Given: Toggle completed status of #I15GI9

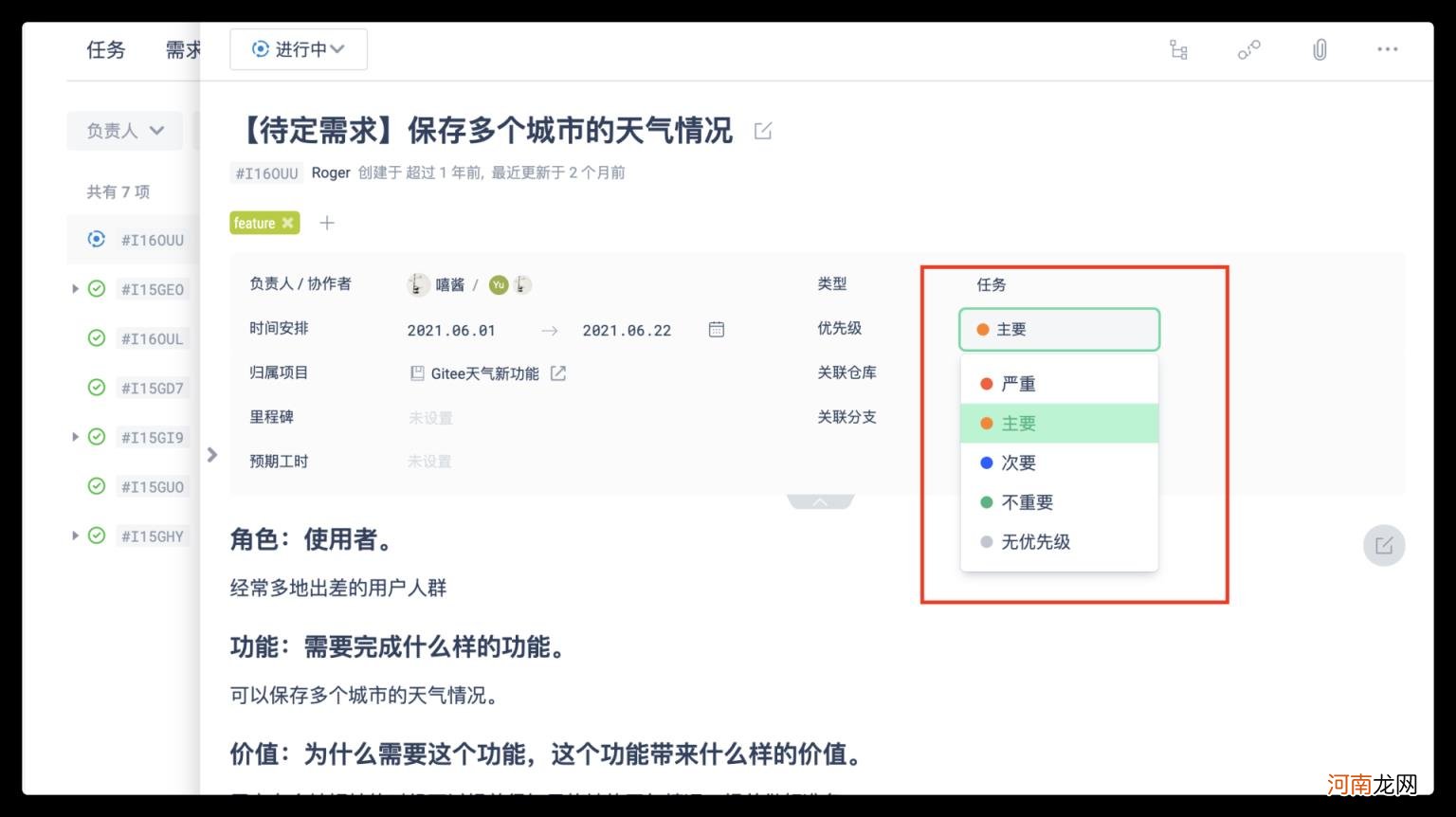Looking at the screenshot, I should (x=97, y=436).
